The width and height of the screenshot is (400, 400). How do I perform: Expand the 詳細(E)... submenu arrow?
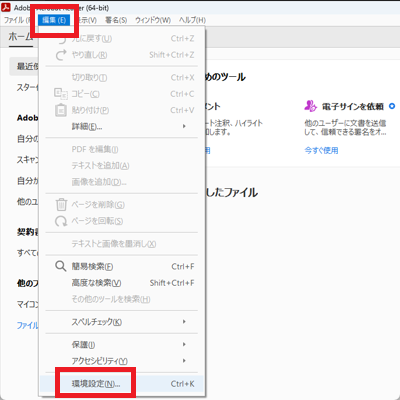(x=184, y=126)
